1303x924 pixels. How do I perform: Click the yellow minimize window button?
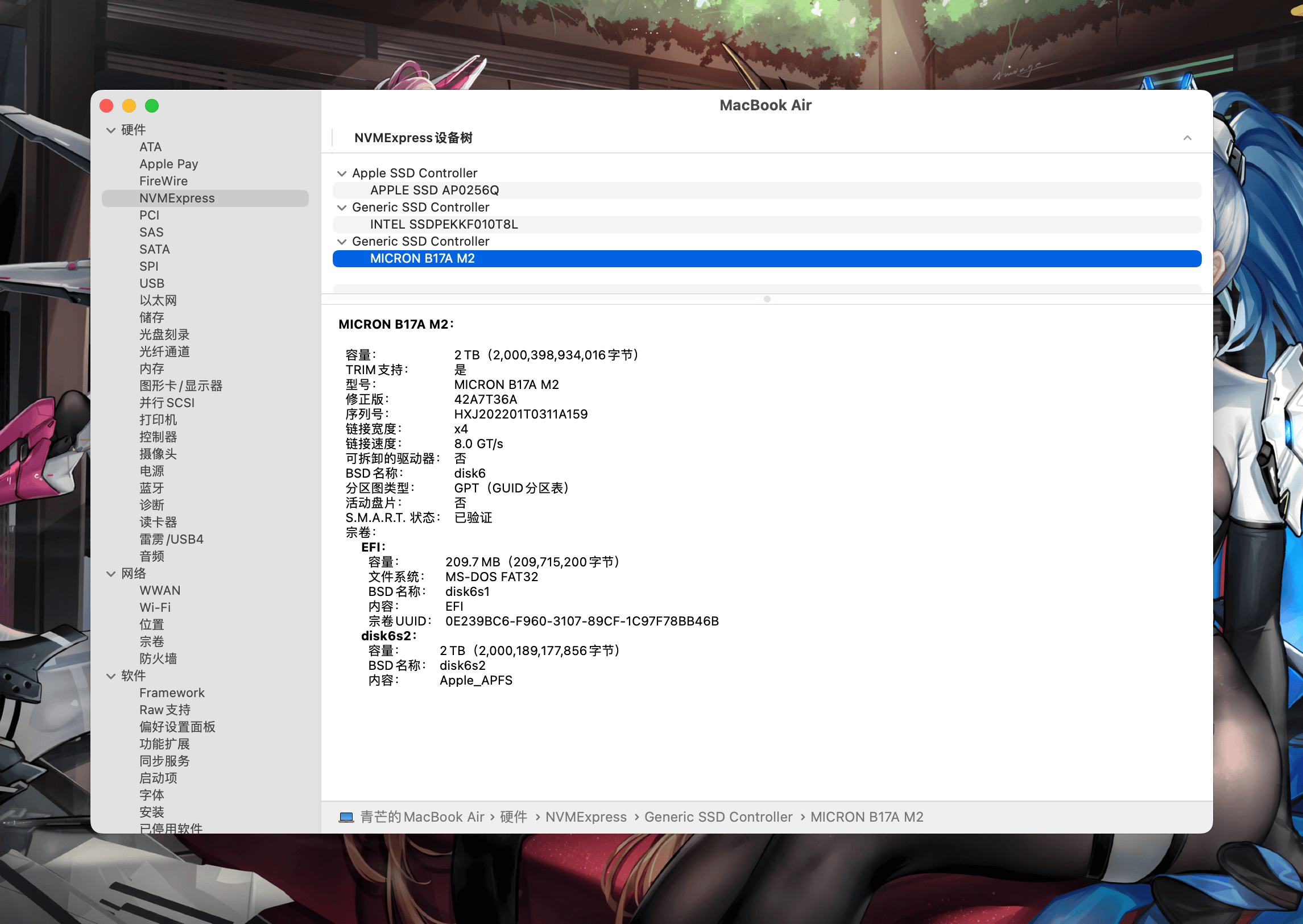[129, 106]
